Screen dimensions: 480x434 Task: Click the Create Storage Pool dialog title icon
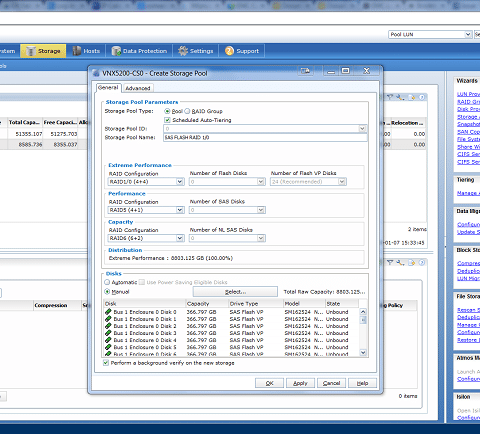(x=96, y=73)
